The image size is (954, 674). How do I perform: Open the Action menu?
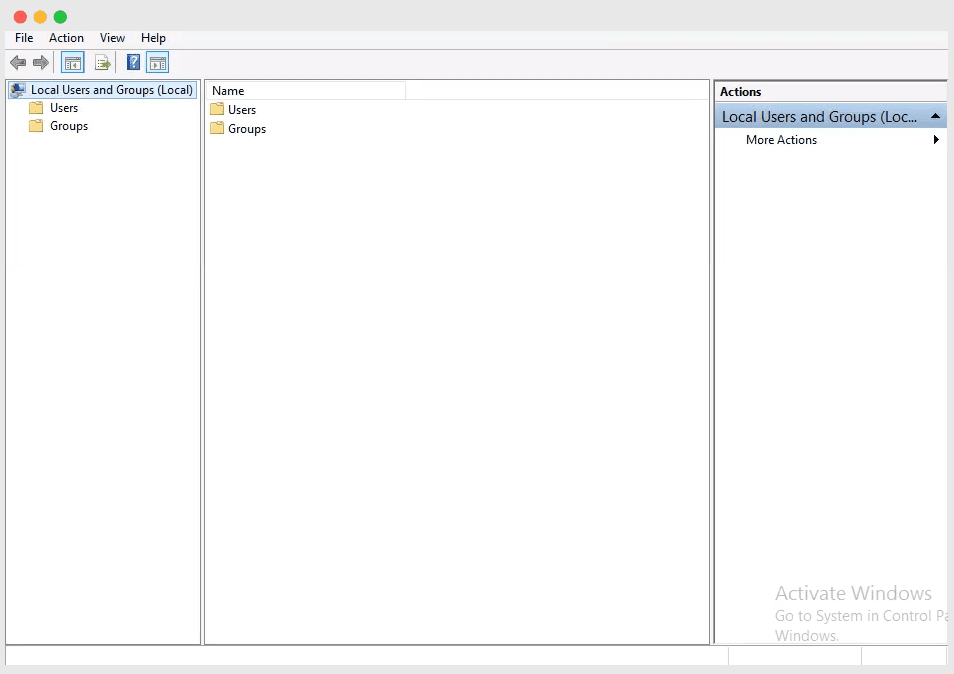tap(66, 38)
